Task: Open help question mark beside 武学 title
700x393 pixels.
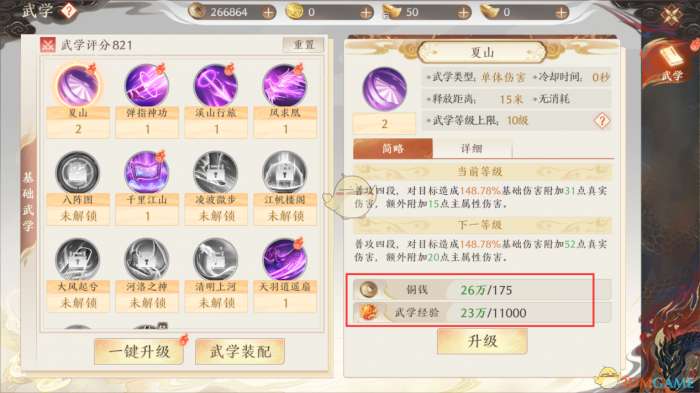Action: 68,10
